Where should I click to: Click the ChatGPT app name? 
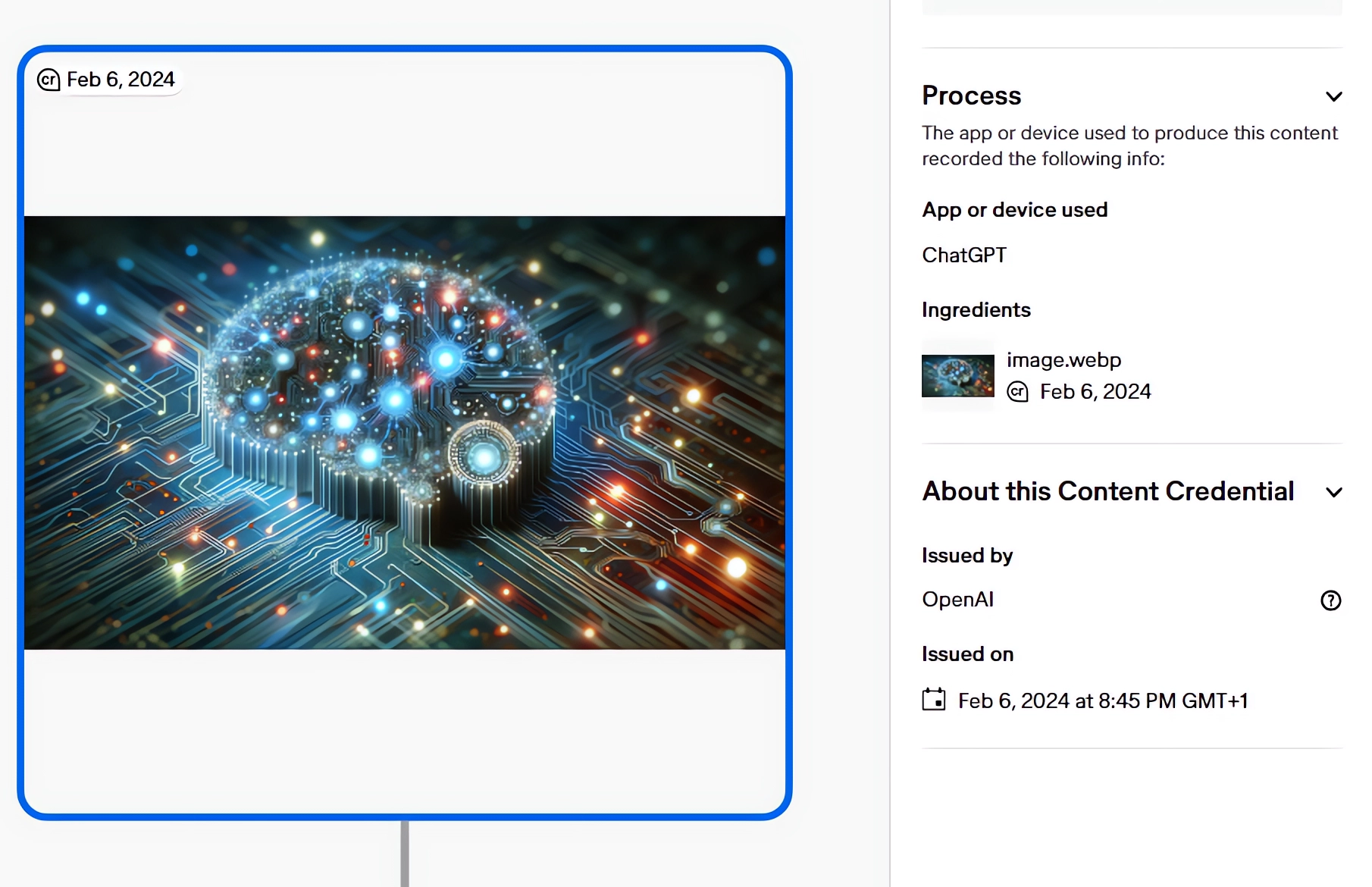pos(963,255)
